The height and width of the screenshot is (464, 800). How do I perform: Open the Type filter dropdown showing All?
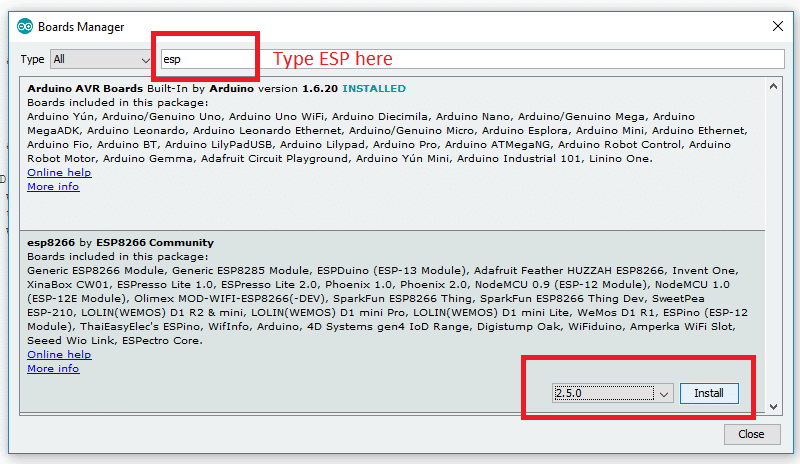(x=101, y=59)
